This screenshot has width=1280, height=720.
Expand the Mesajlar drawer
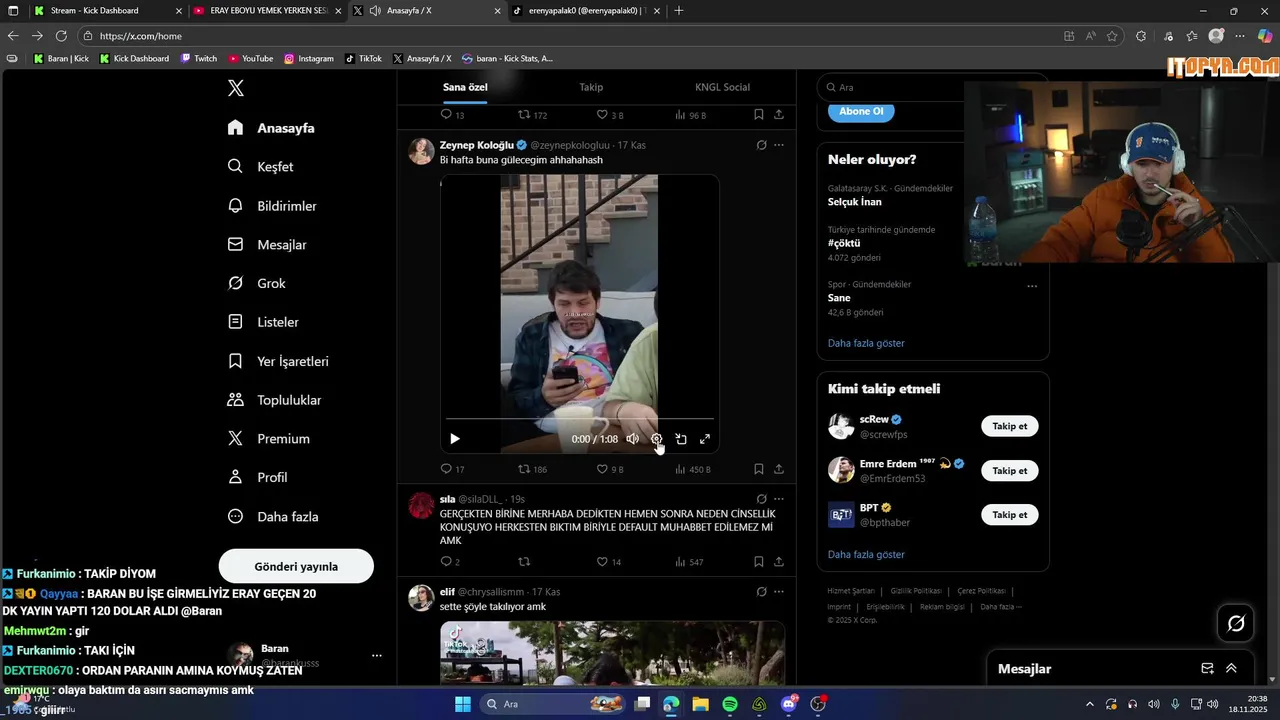(x=1231, y=669)
